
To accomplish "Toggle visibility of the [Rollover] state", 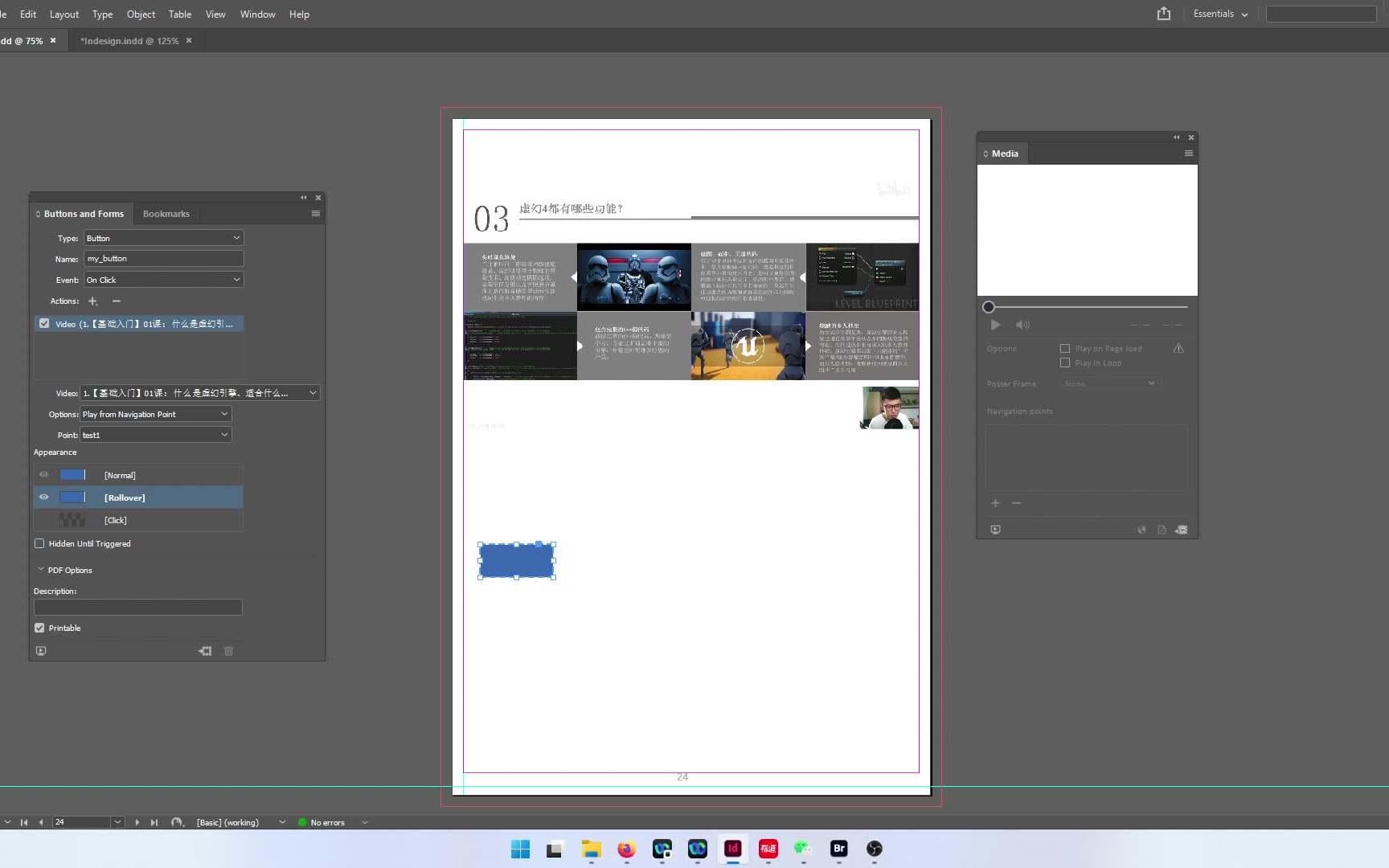I will (44, 497).
